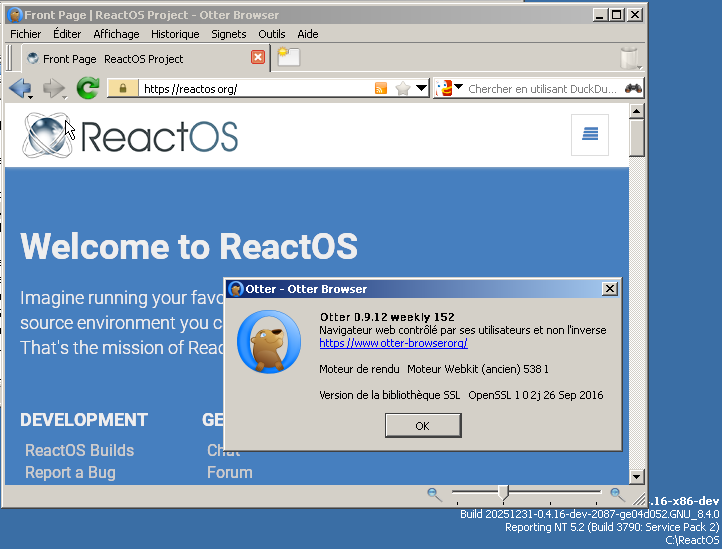Reload the page with the green refresh icon
722x549 pixels.
(x=88, y=89)
